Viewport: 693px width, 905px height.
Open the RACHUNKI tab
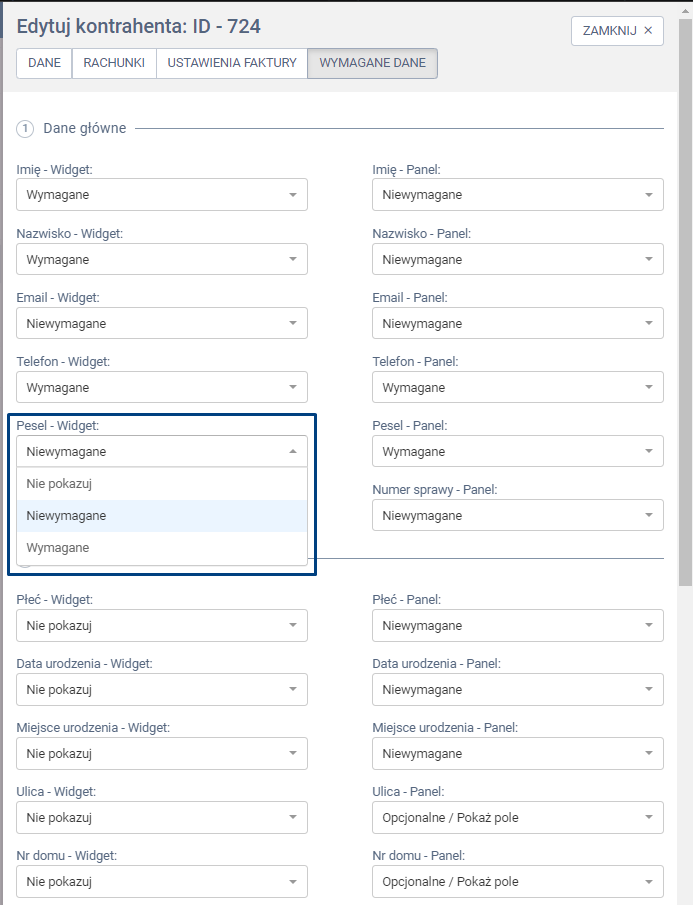(x=114, y=63)
